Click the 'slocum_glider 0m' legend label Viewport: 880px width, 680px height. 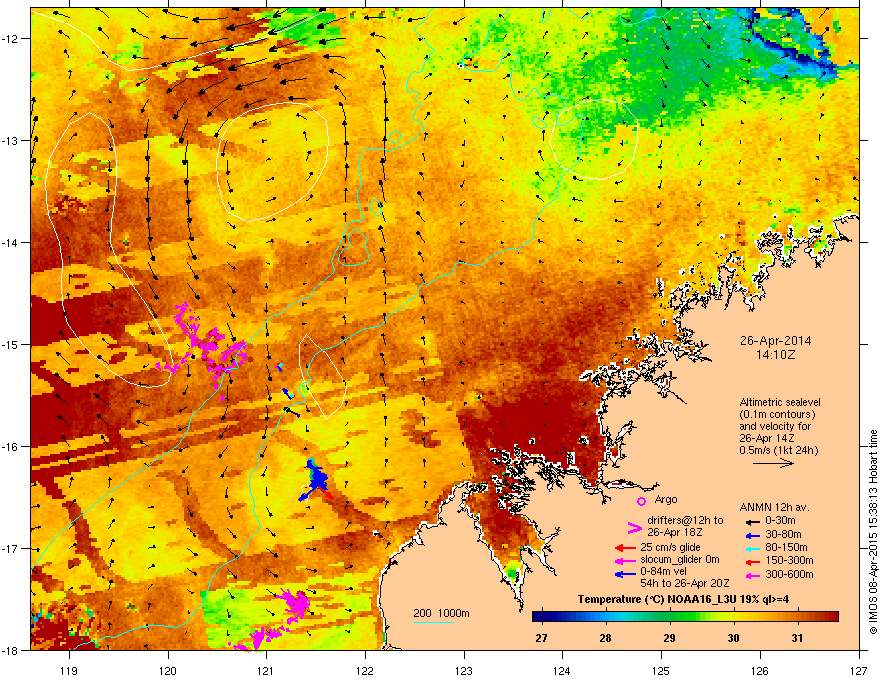680,560
